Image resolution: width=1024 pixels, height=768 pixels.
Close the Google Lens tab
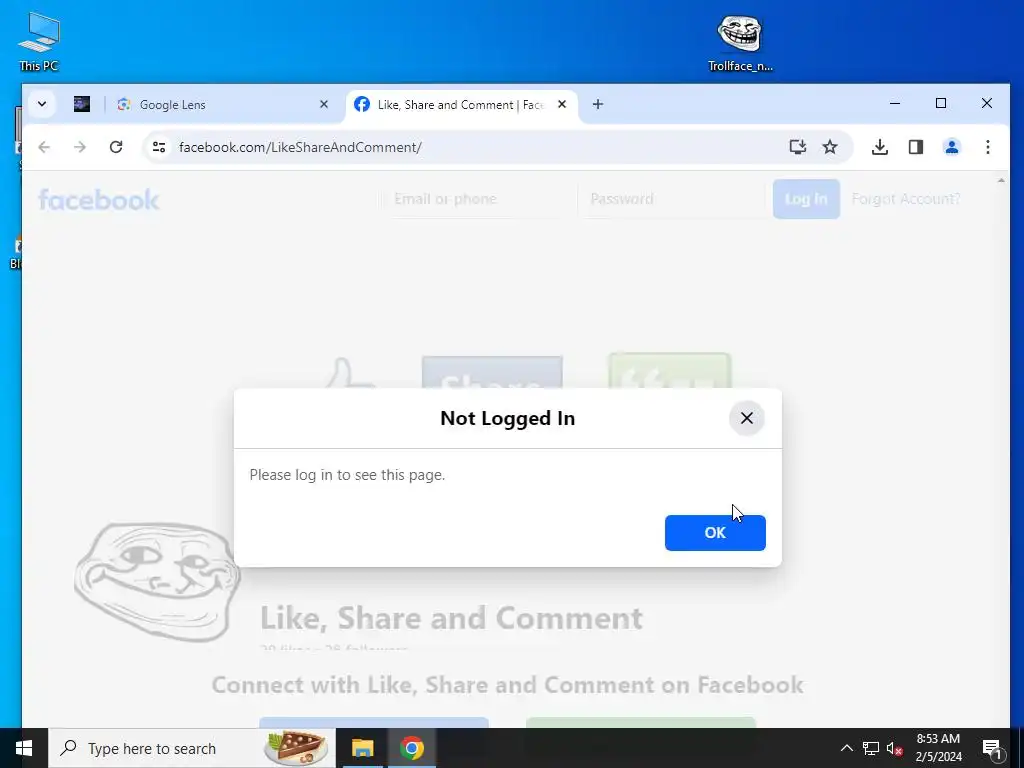click(x=323, y=104)
